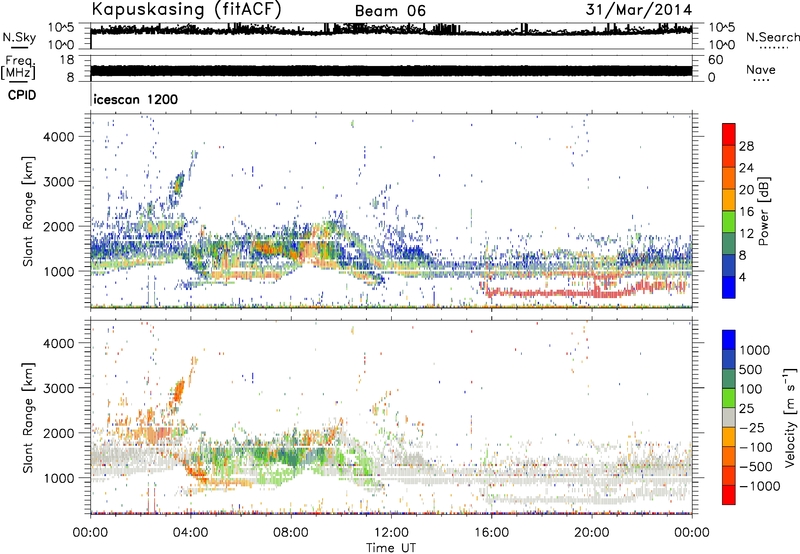Click the "16" label on the power color bar
This screenshot has height=554, width=800.
click(x=746, y=212)
